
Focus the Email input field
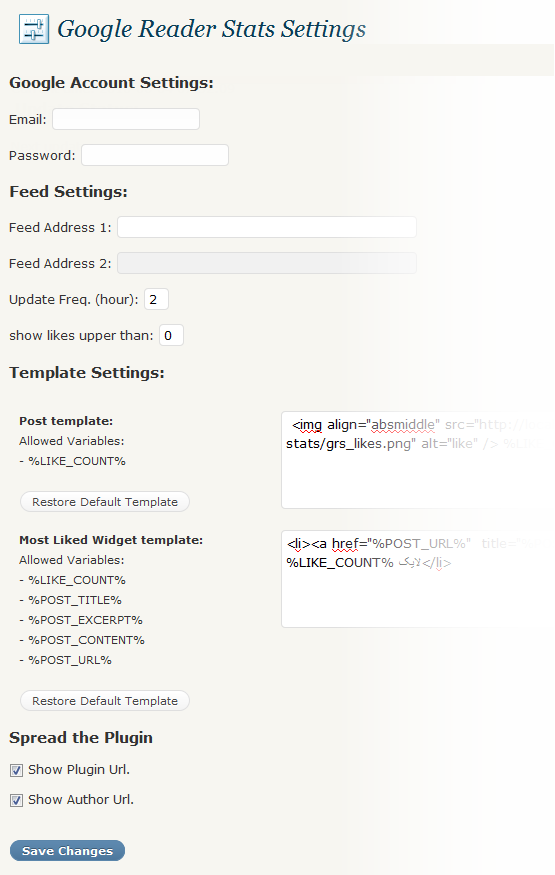click(x=126, y=119)
